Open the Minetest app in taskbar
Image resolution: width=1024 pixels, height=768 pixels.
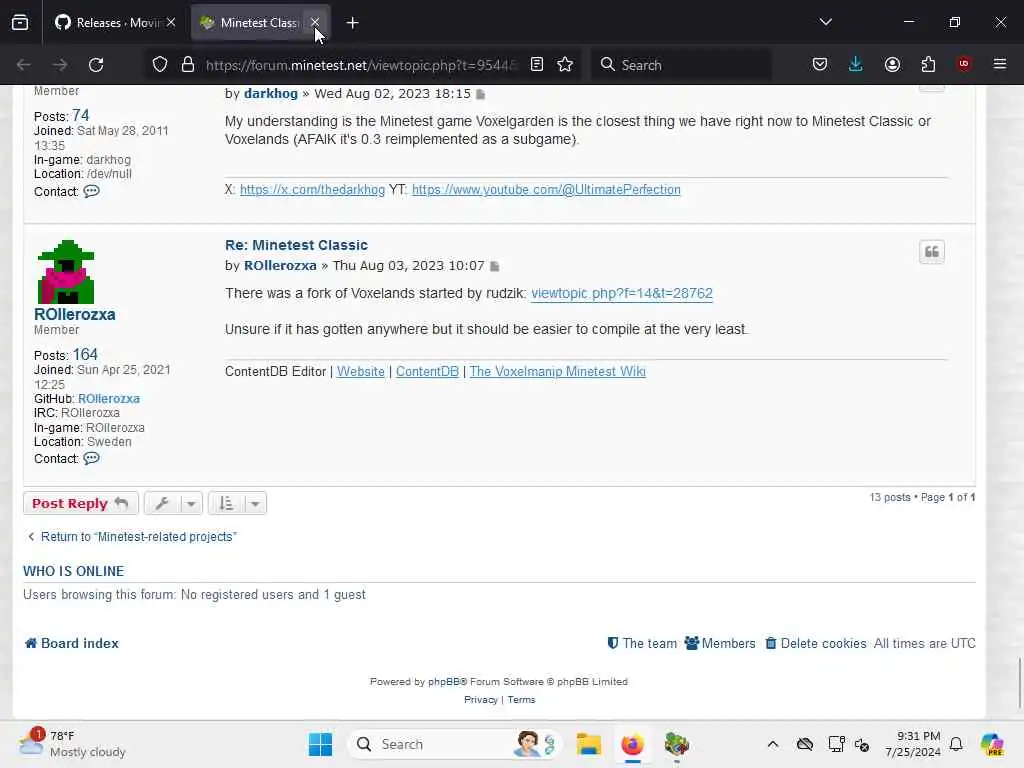677,744
